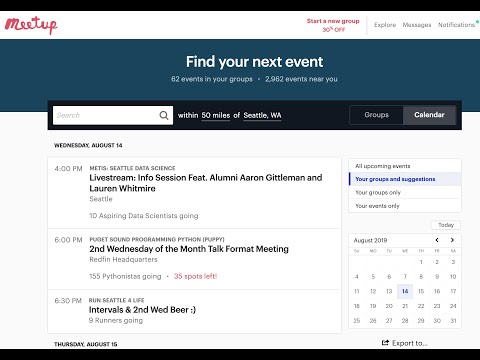Select Your groups only filter

tap(405, 192)
